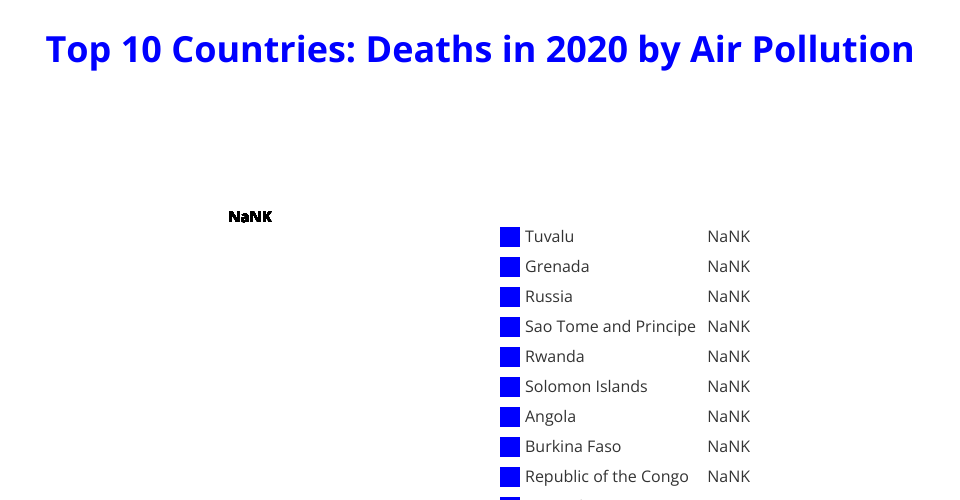Screen dimensions: 960x500
Task: Click the Republic of the Congo swatch
Action: click(x=510, y=477)
